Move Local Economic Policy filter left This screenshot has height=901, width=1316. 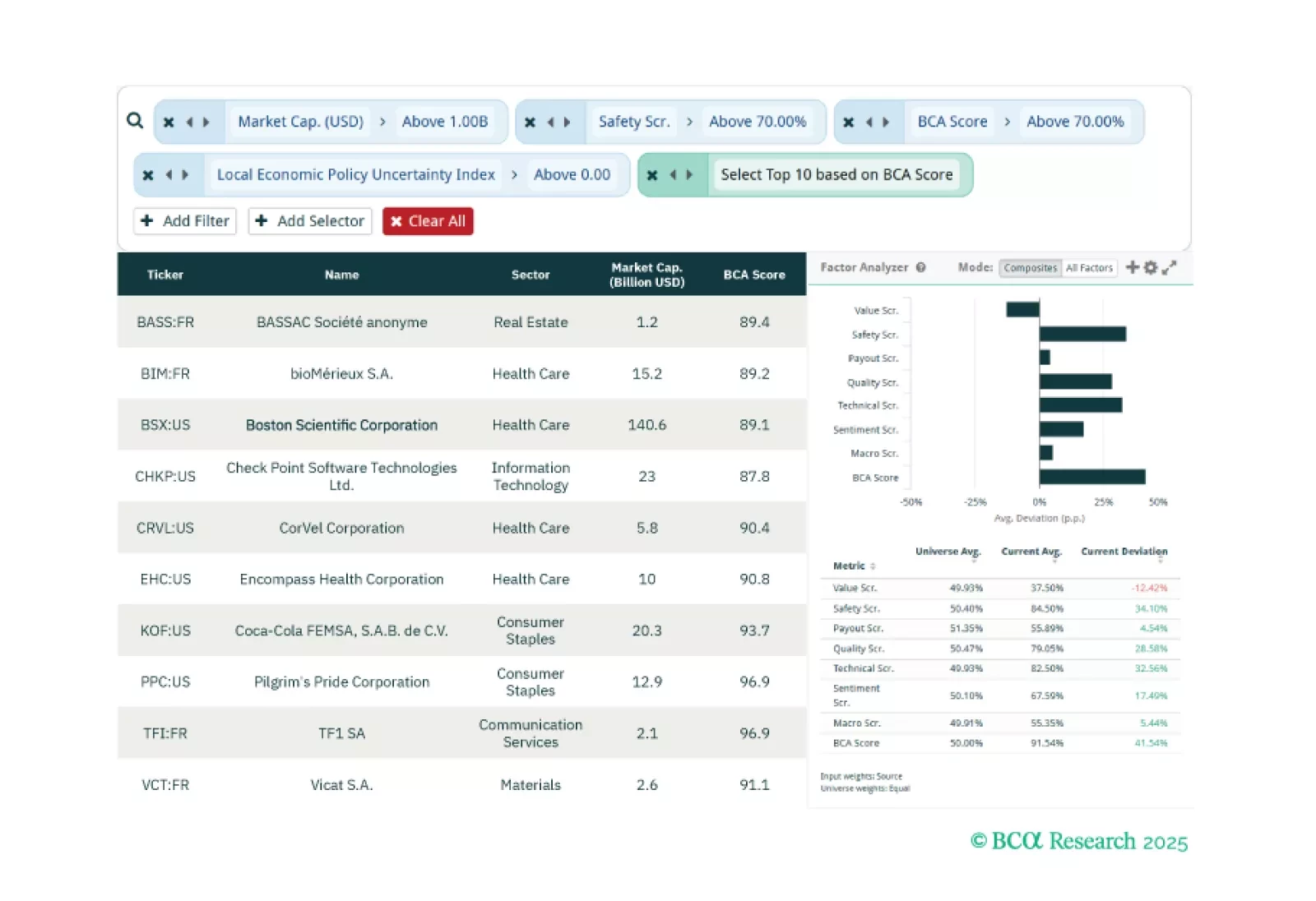click(x=169, y=175)
